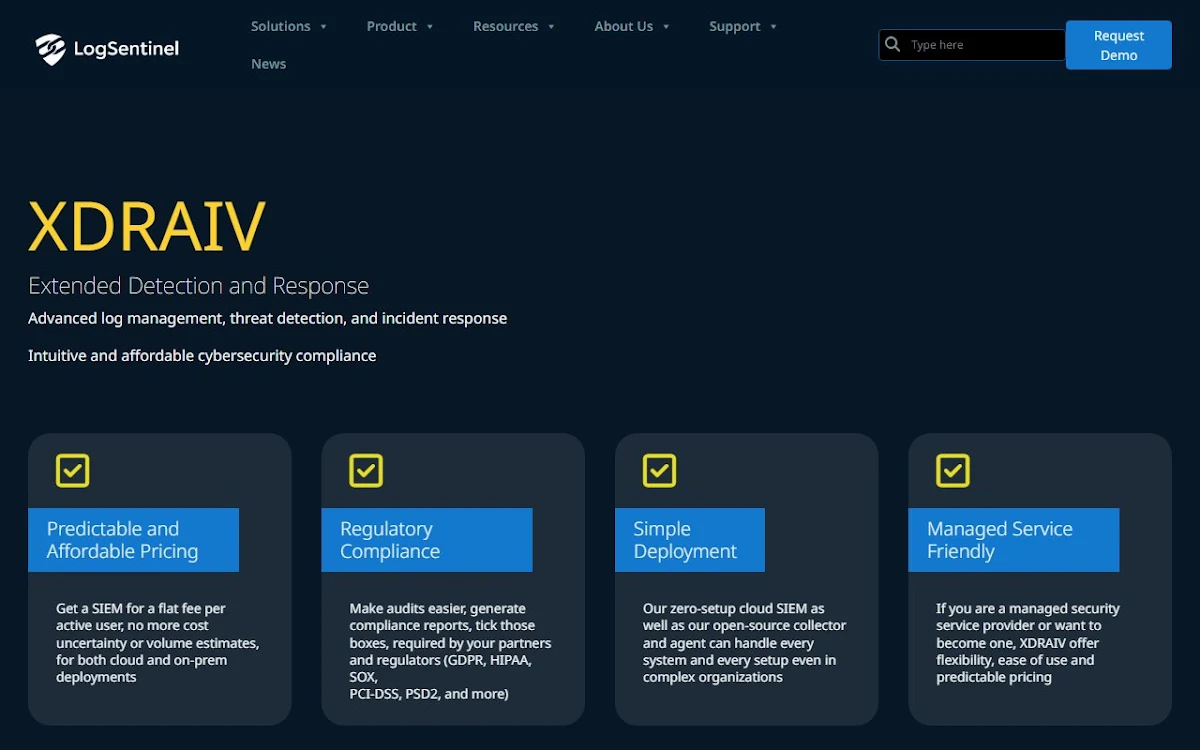Expand the Solutions dropdown arrow
Viewport: 1200px width, 750px height.
323,27
